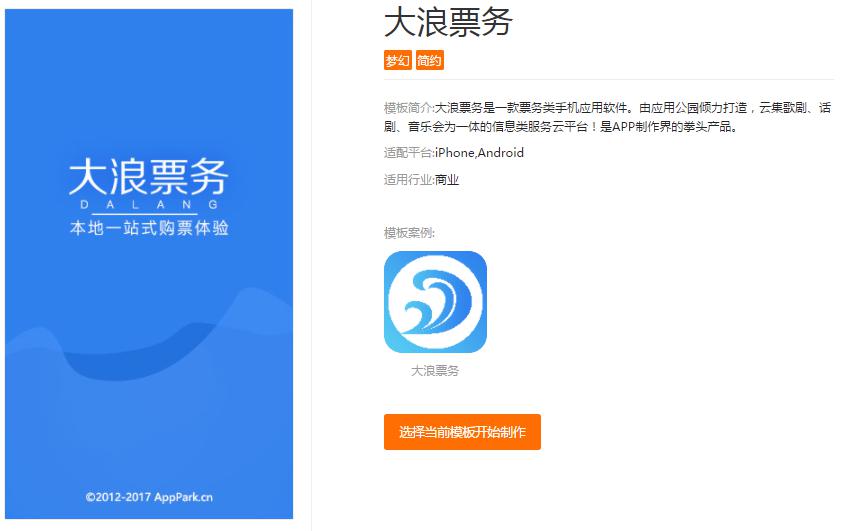The width and height of the screenshot is (845, 531).
Task: Click the 适用行业 label
Action: coord(409,180)
